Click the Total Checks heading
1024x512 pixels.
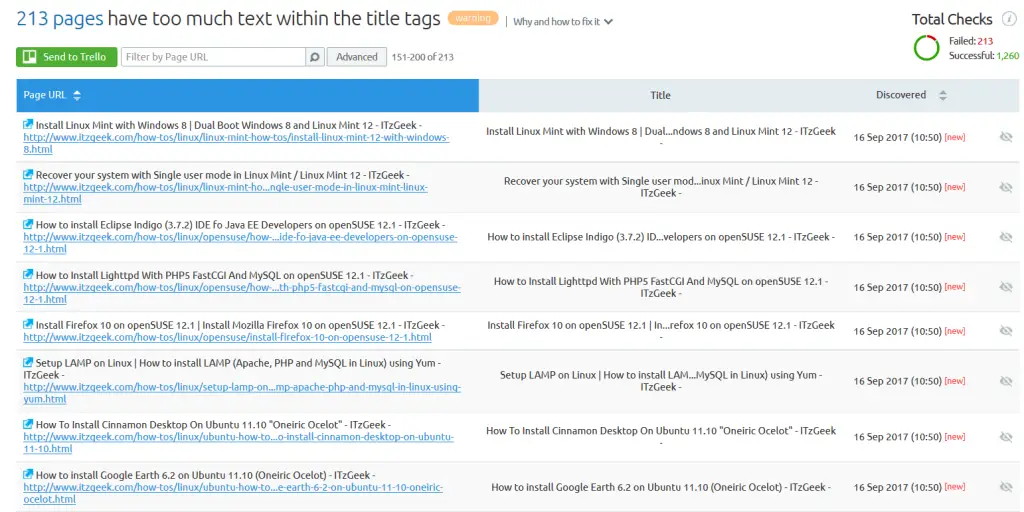click(952, 20)
